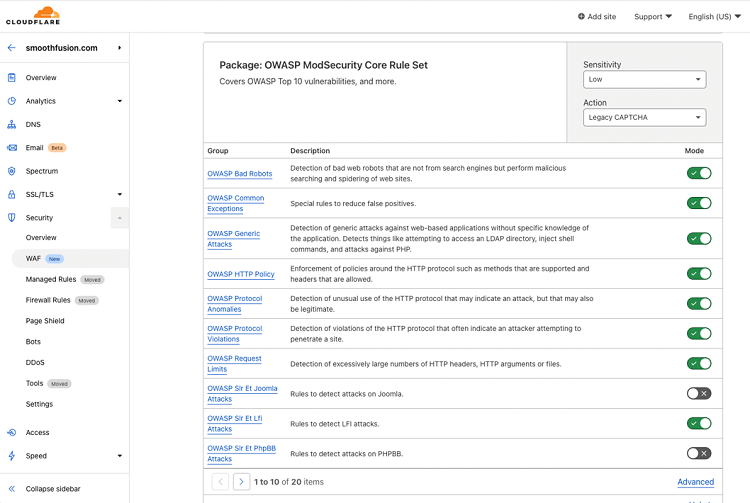Open DDoS in sidebar

pyautogui.click(x=35, y=362)
